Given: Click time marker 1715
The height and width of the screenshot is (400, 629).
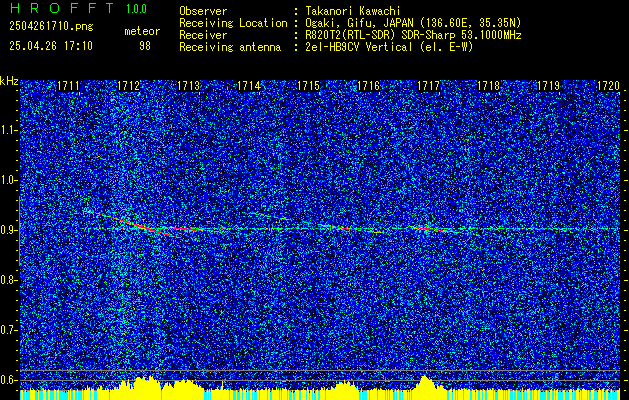Looking at the screenshot, I should [x=308, y=85].
